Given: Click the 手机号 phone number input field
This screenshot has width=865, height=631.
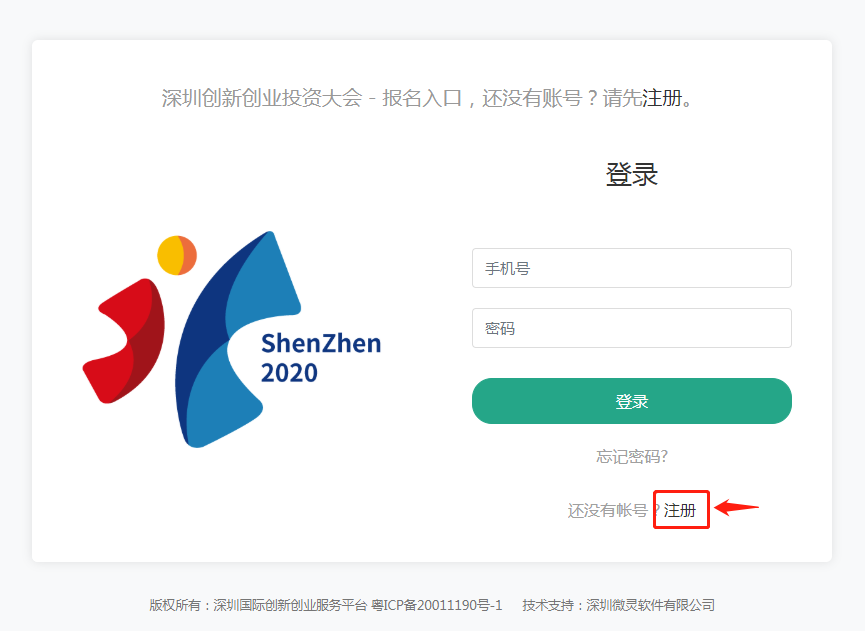Looking at the screenshot, I should coord(631,268).
